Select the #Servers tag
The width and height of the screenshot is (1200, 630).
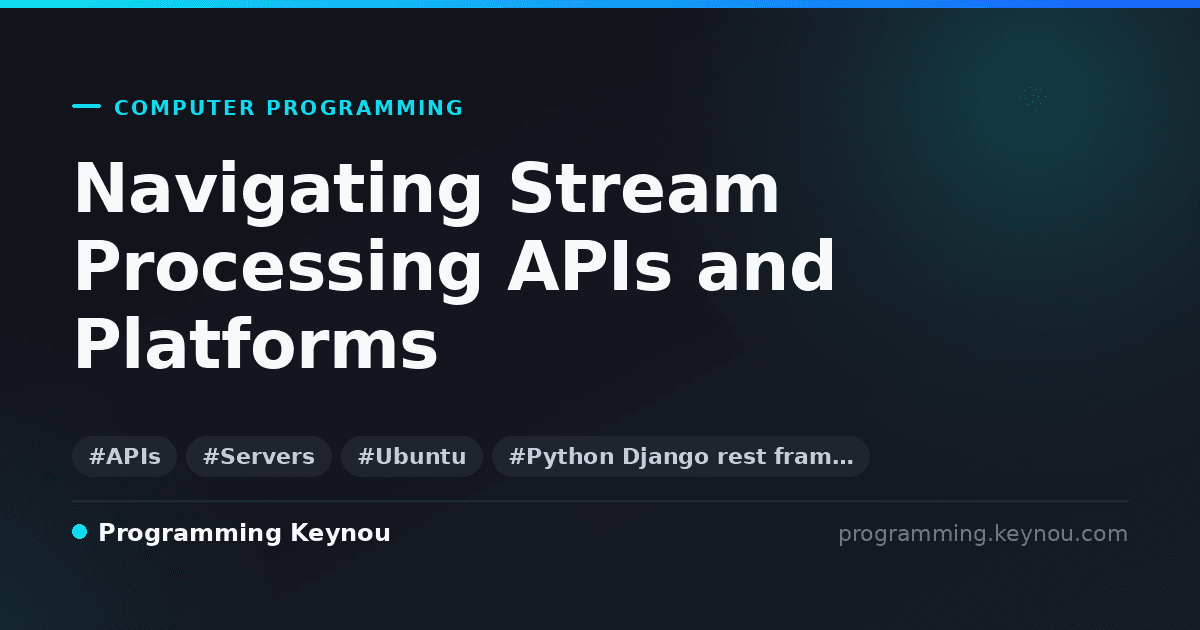coord(258,457)
